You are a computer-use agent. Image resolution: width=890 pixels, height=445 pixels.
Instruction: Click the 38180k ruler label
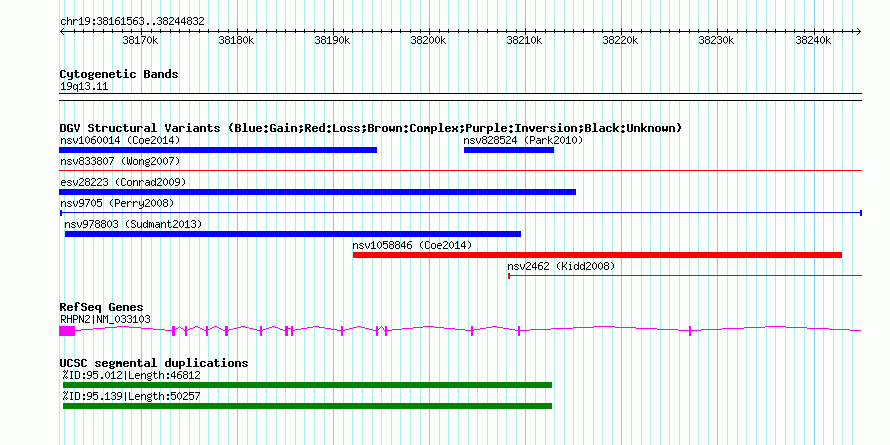point(236,41)
